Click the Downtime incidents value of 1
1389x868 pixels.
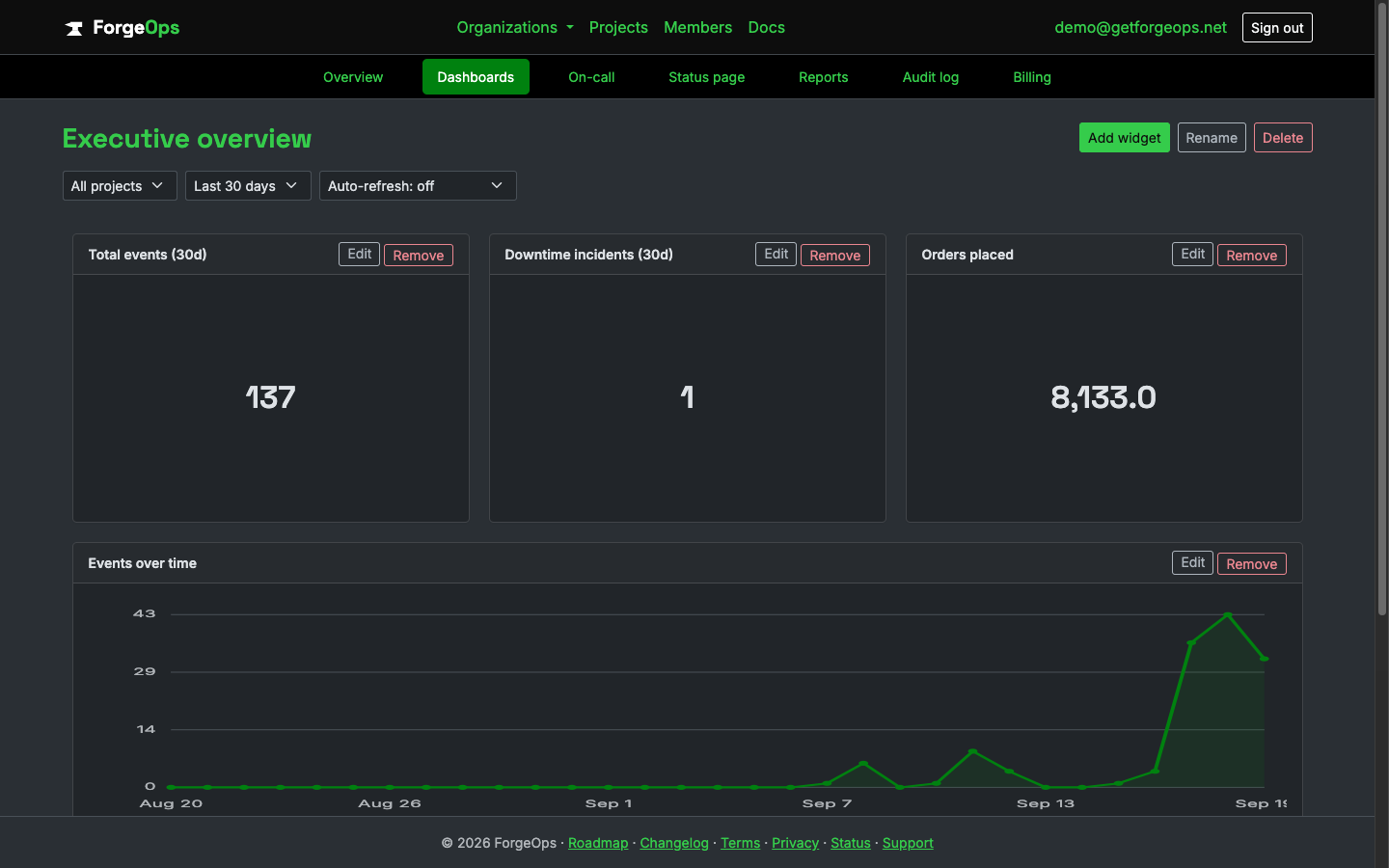[687, 397]
